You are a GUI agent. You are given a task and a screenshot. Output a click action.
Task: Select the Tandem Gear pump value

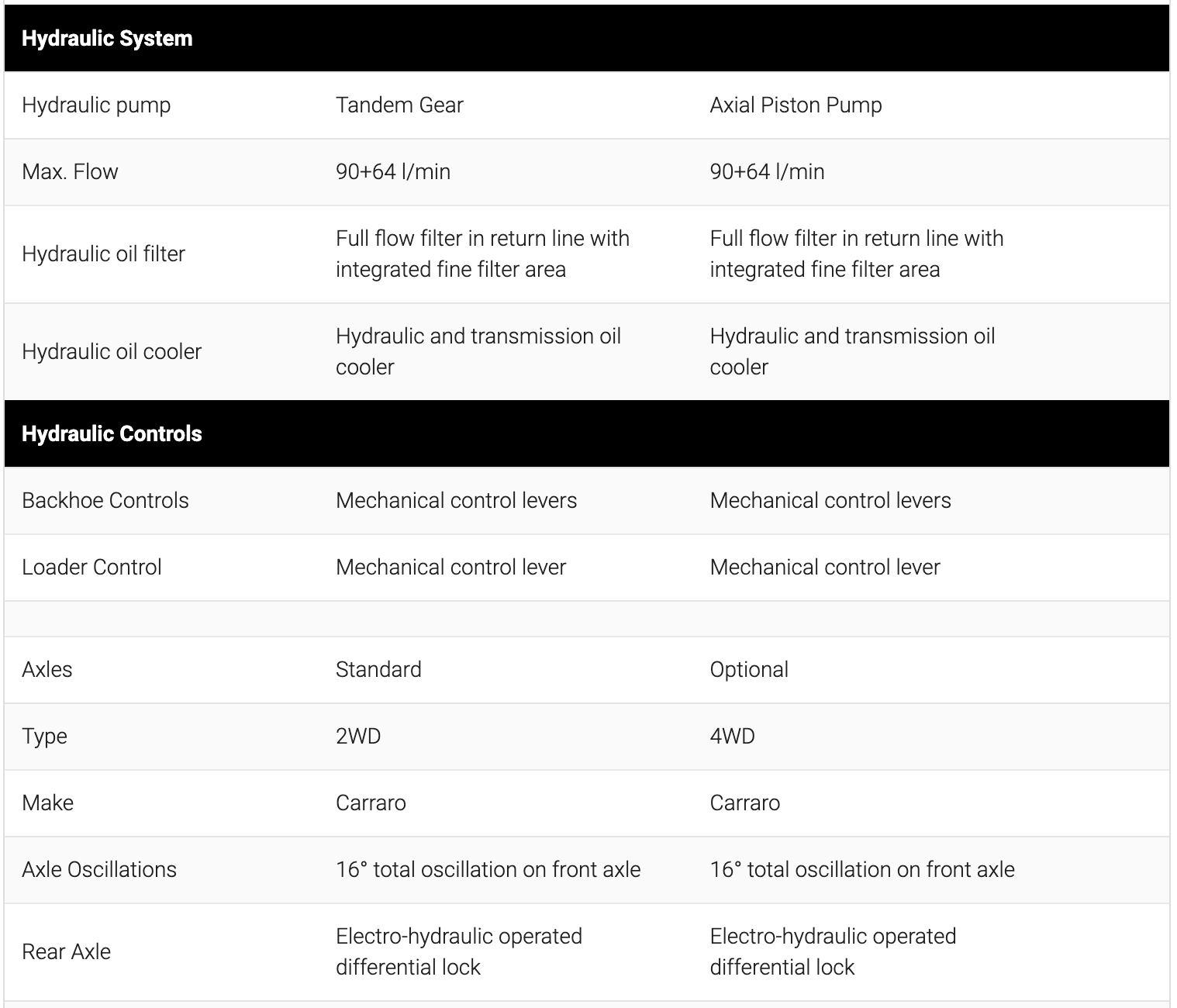(399, 105)
